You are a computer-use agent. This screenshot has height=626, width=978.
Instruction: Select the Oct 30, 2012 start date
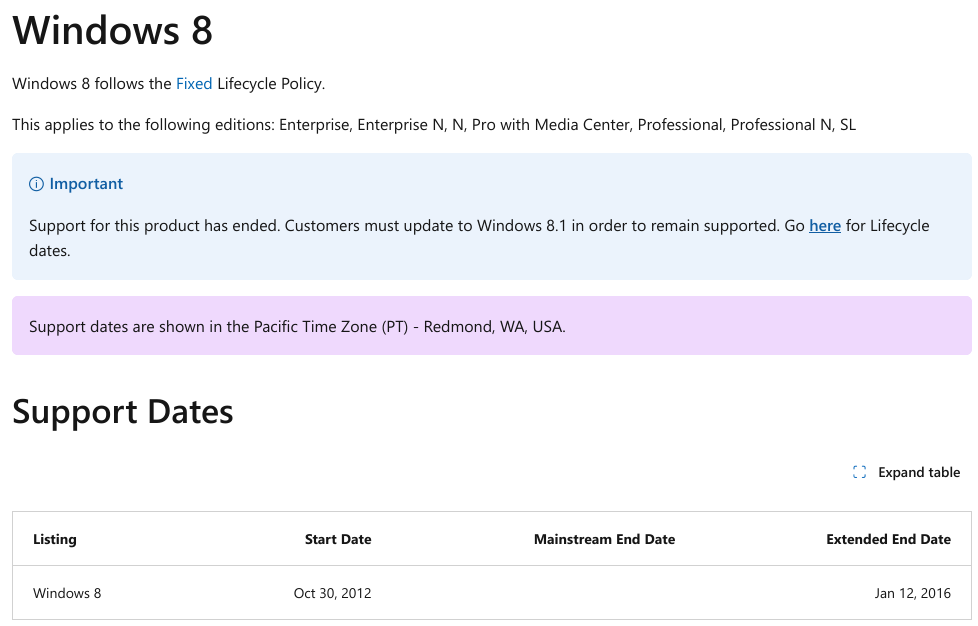click(332, 593)
